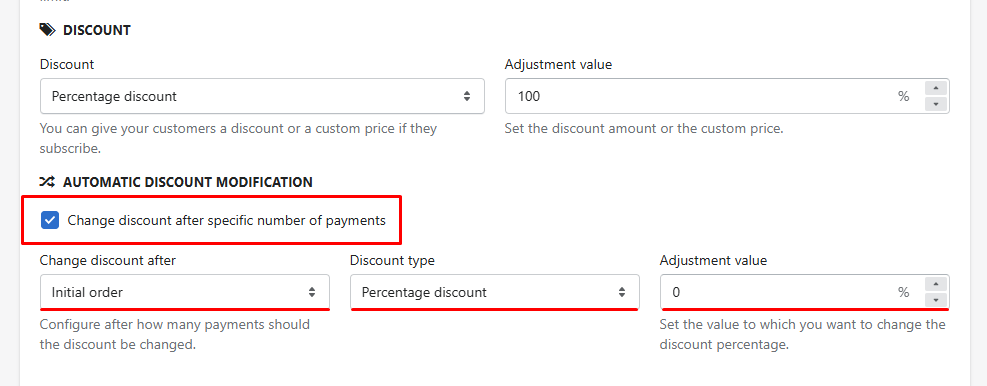
Task: Decrement the bottom Adjustment value 0 with down arrow
Action: tap(936, 300)
